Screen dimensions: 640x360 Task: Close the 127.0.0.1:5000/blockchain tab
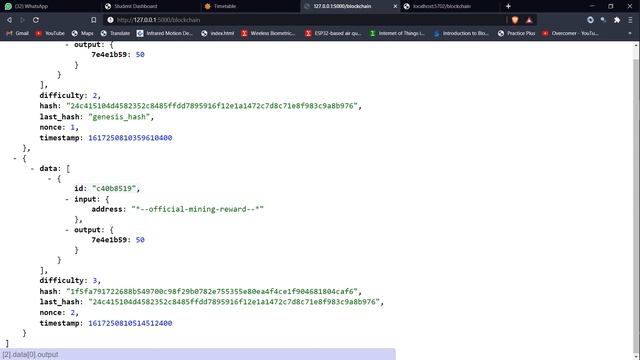395,6
